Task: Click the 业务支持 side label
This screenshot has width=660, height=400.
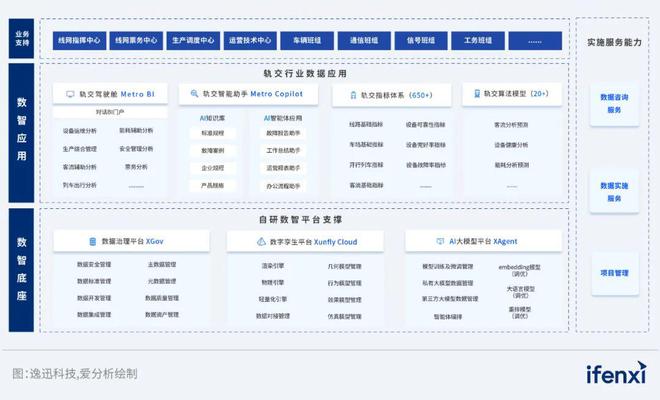Action: point(21,38)
